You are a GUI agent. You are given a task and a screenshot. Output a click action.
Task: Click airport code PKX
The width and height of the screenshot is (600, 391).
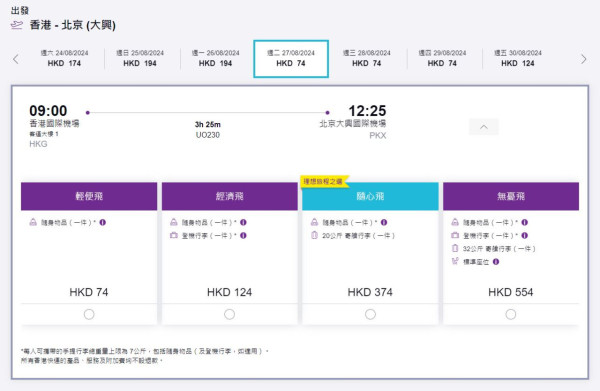[x=378, y=135]
